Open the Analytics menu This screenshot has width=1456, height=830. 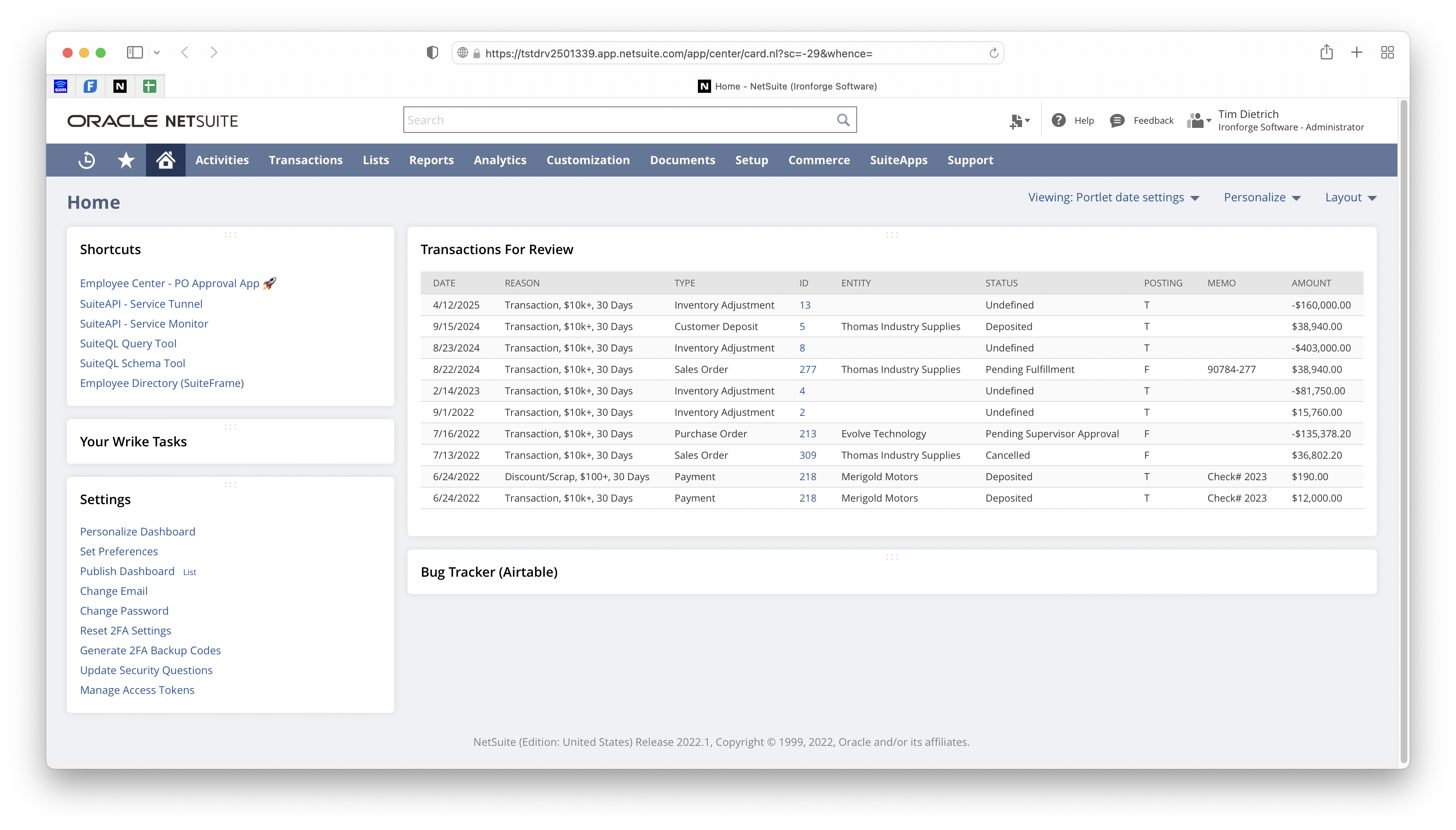[x=500, y=160]
